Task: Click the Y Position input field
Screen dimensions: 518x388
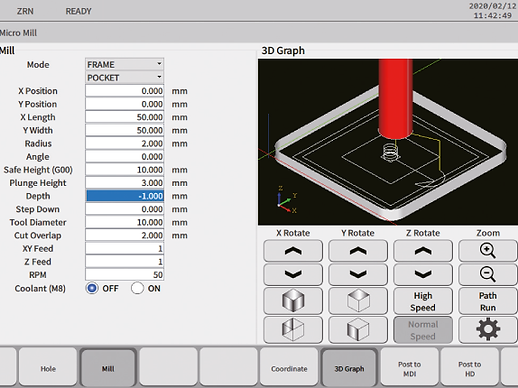Action: [124, 104]
